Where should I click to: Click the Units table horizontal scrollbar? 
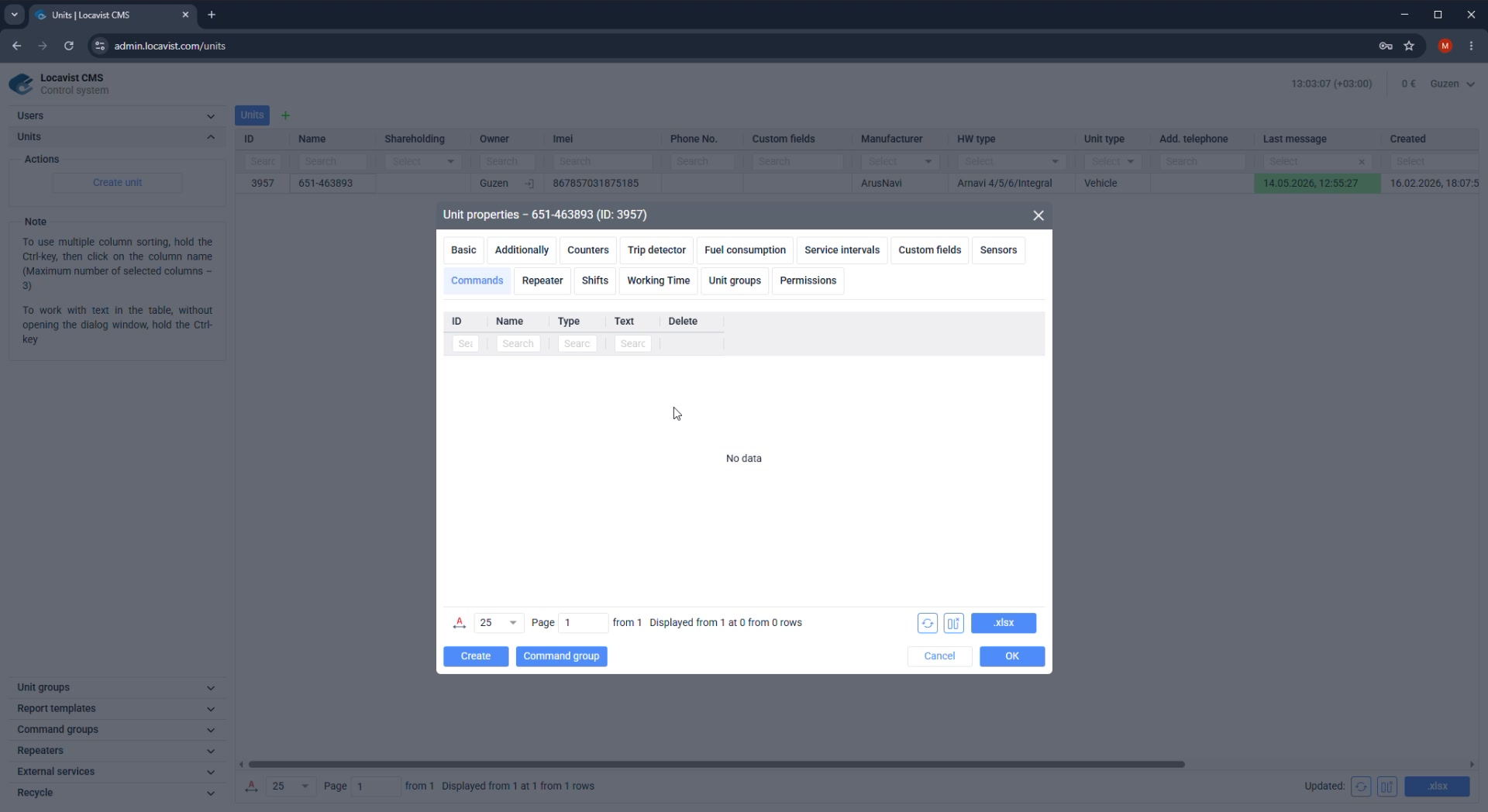click(716, 765)
